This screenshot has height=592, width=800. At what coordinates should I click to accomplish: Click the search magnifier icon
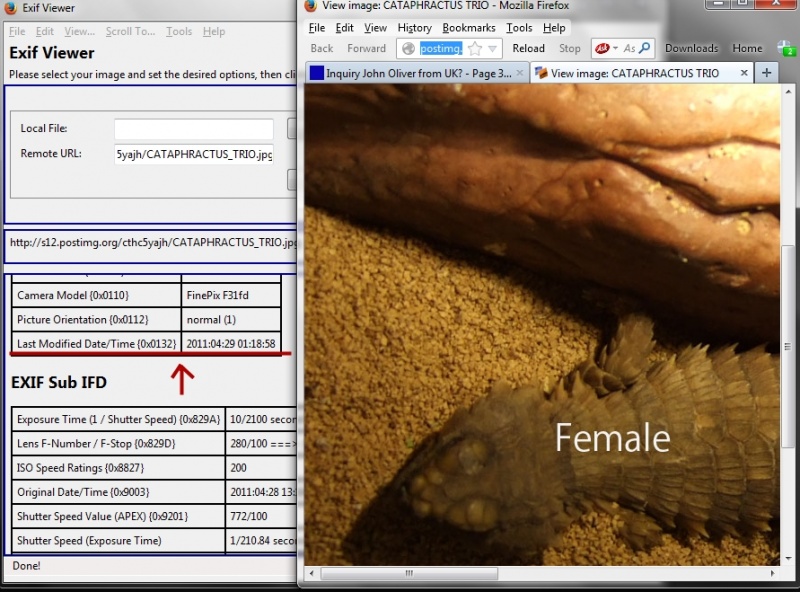[x=645, y=48]
